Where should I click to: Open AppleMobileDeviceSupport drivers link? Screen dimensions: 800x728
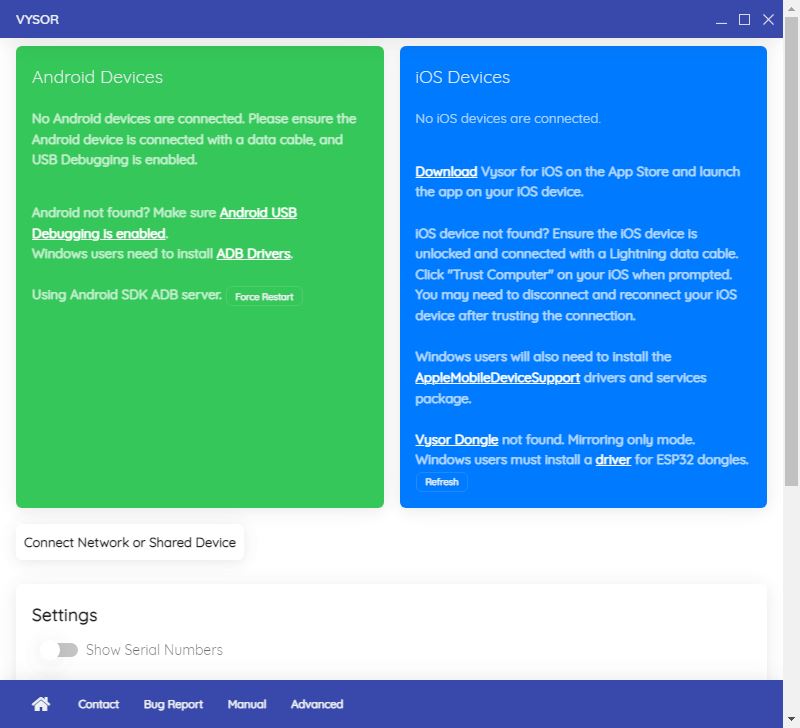click(x=497, y=378)
